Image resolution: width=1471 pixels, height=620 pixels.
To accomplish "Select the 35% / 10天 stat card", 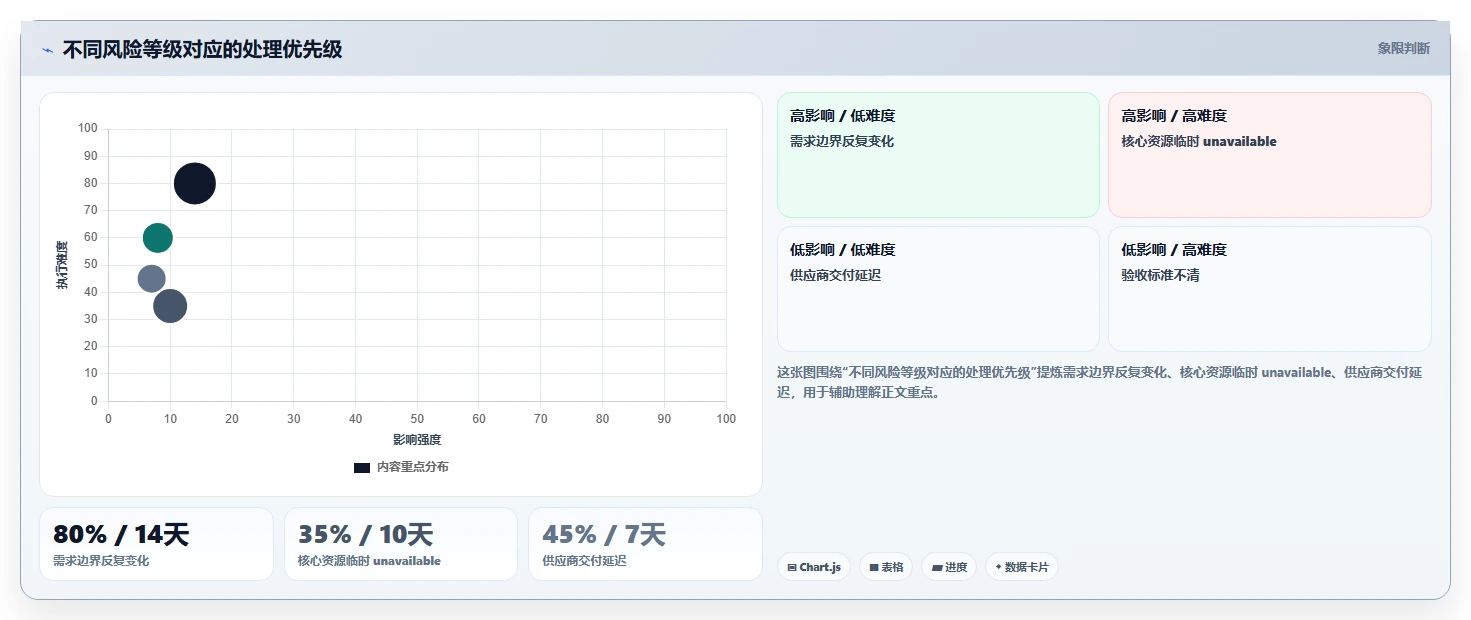I will pos(401,544).
